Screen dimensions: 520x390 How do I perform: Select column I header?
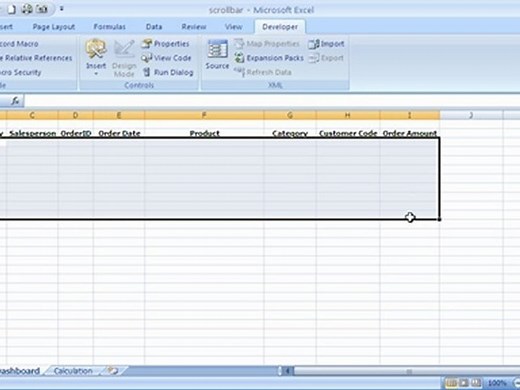coord(410,115)
